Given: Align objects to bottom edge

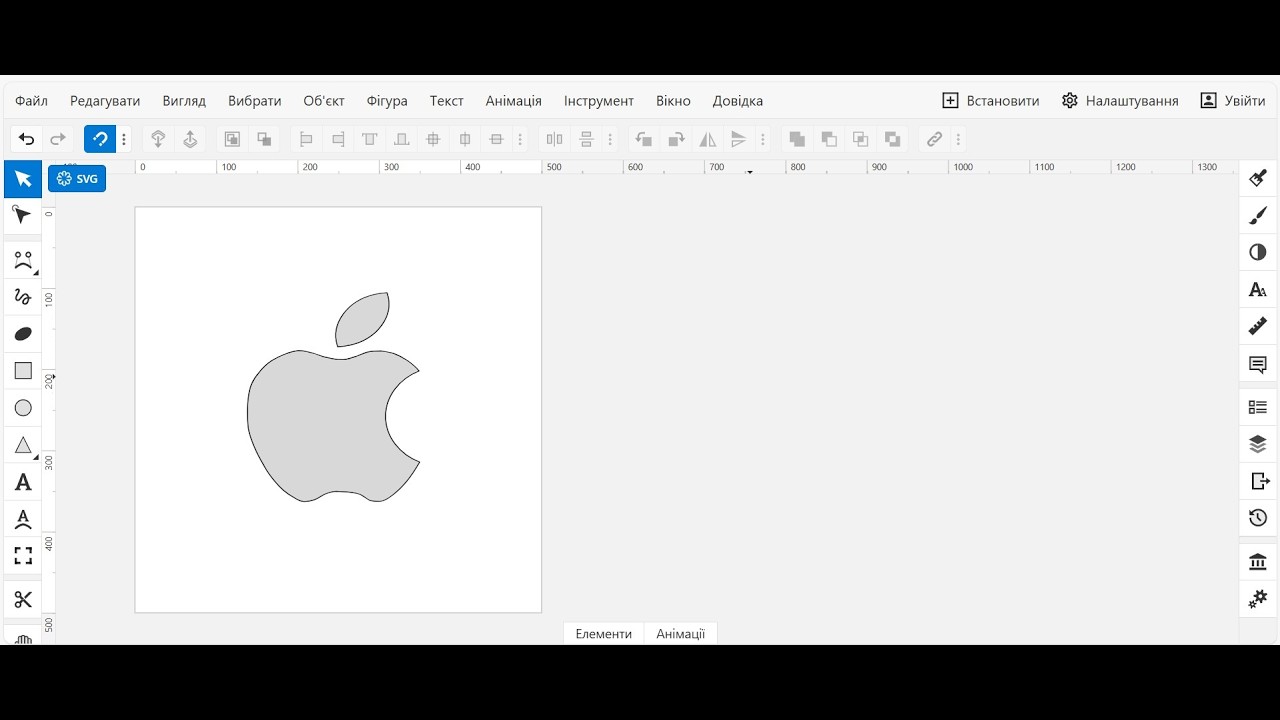Looking at the screenshot, I should coord(402,139).
